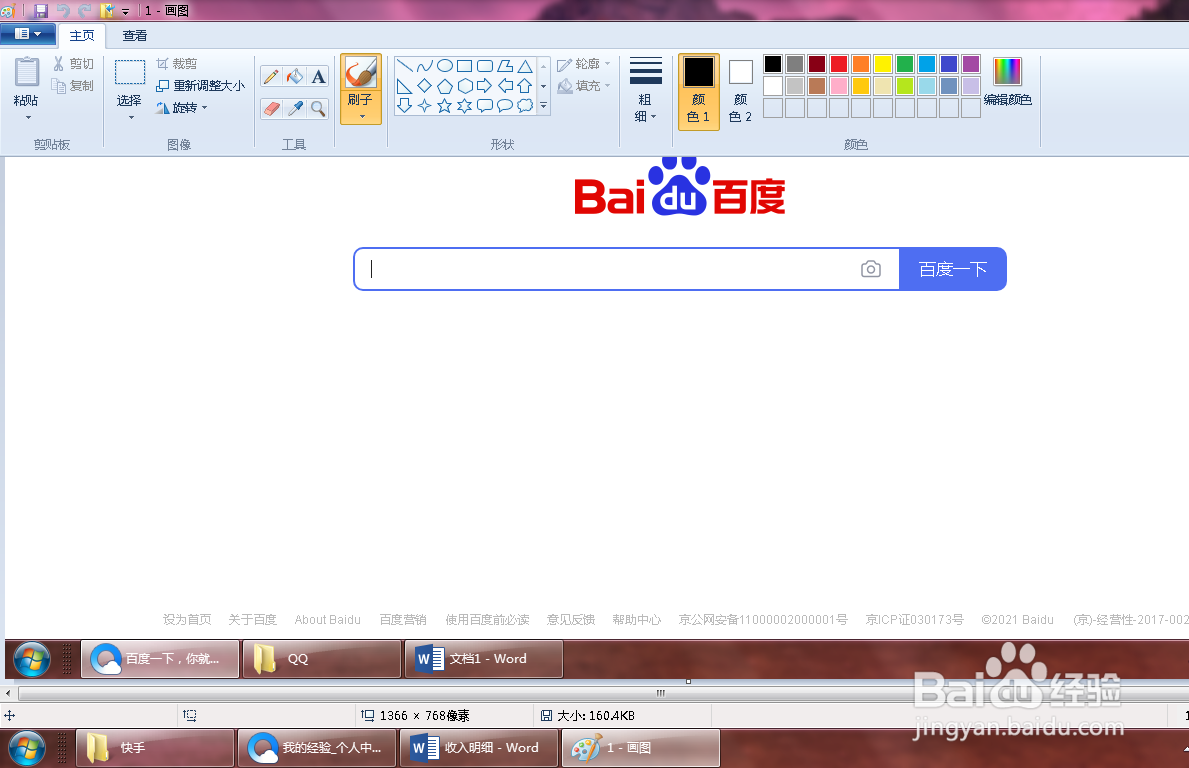Screen dimensions: 1189x768
Task: Activate Color 2 (颜色2) selector
Action: point(740,91)
